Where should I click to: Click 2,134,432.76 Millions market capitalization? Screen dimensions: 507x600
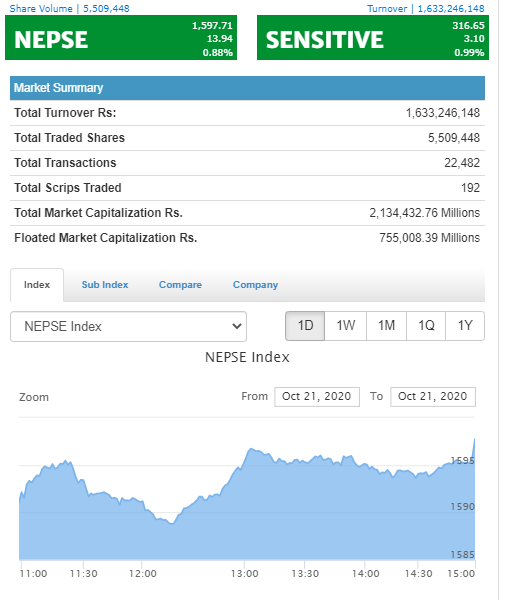(424, 213)
